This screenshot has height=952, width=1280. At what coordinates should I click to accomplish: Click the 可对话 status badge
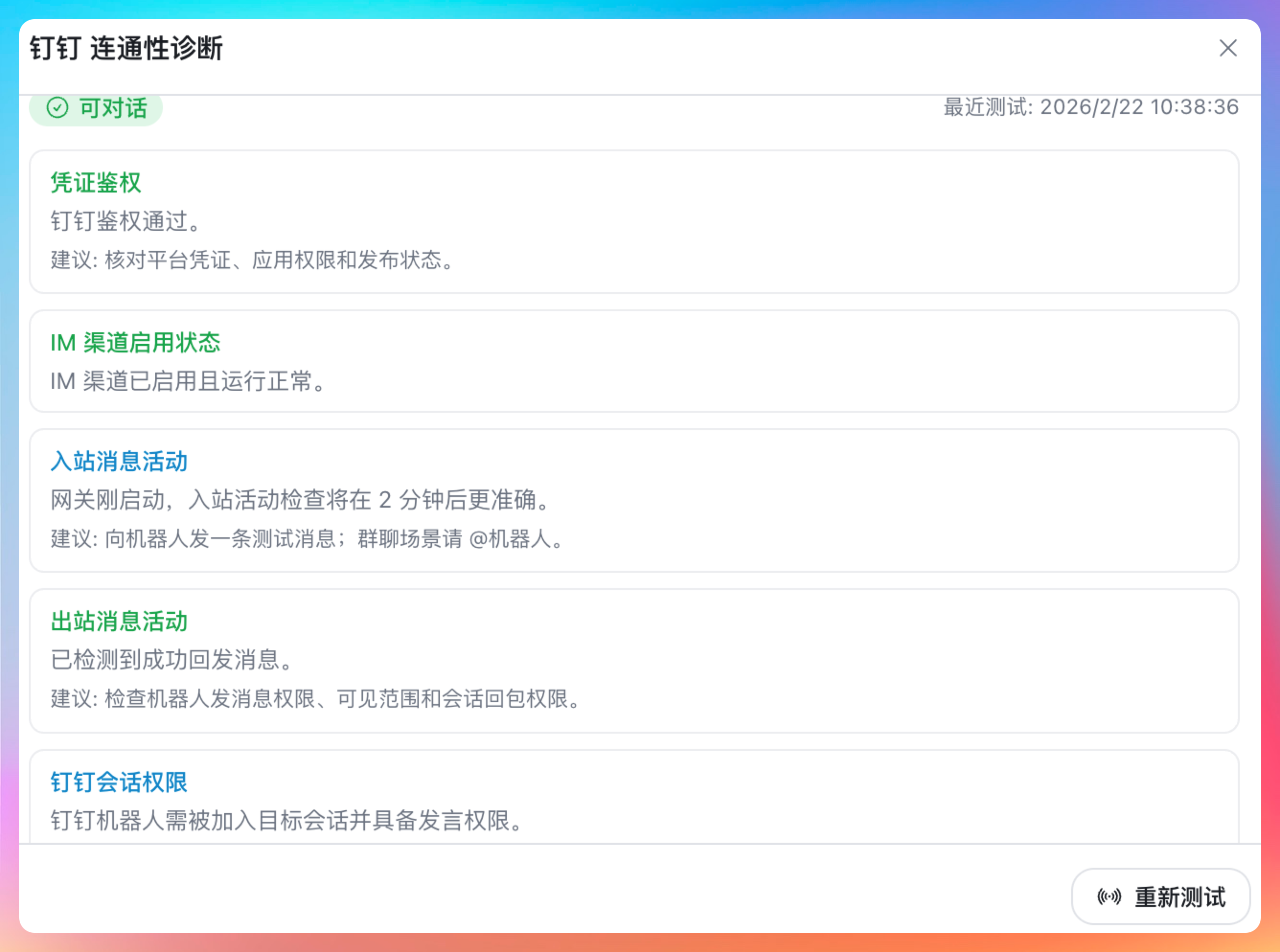[96, 108]
